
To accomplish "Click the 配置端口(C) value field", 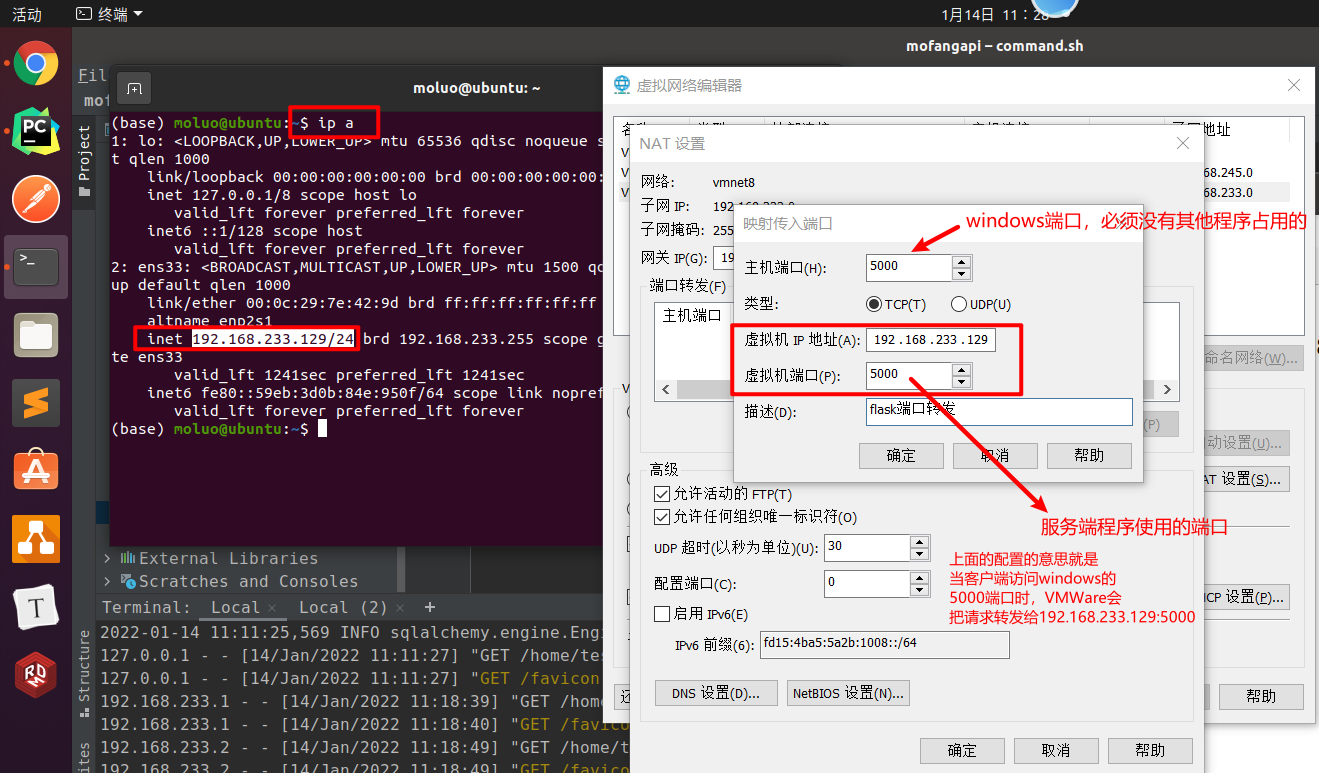I will click(x=867, y=582).
